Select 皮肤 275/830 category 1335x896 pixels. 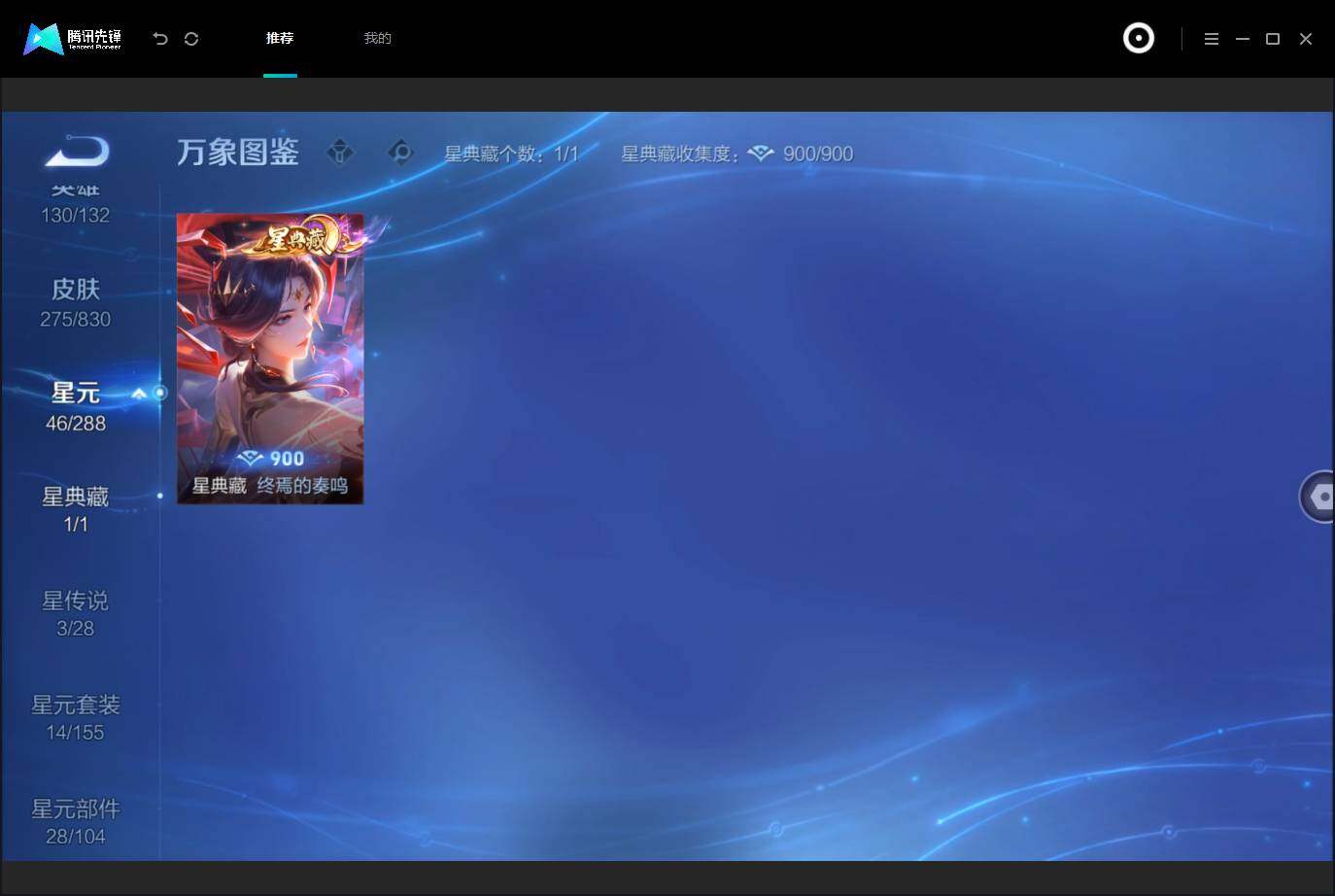point(76,302)
